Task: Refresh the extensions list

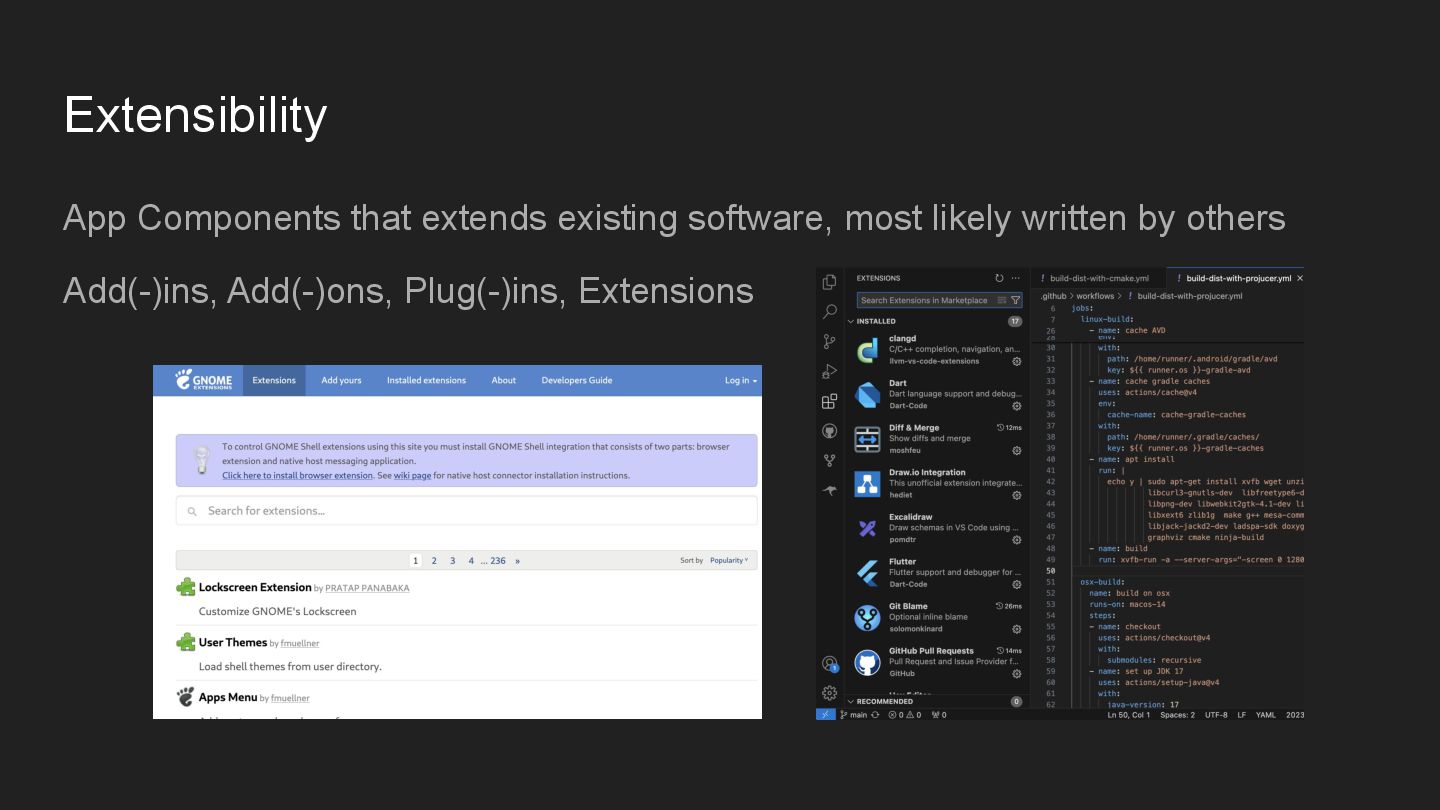Action: (x=999, y=278)
